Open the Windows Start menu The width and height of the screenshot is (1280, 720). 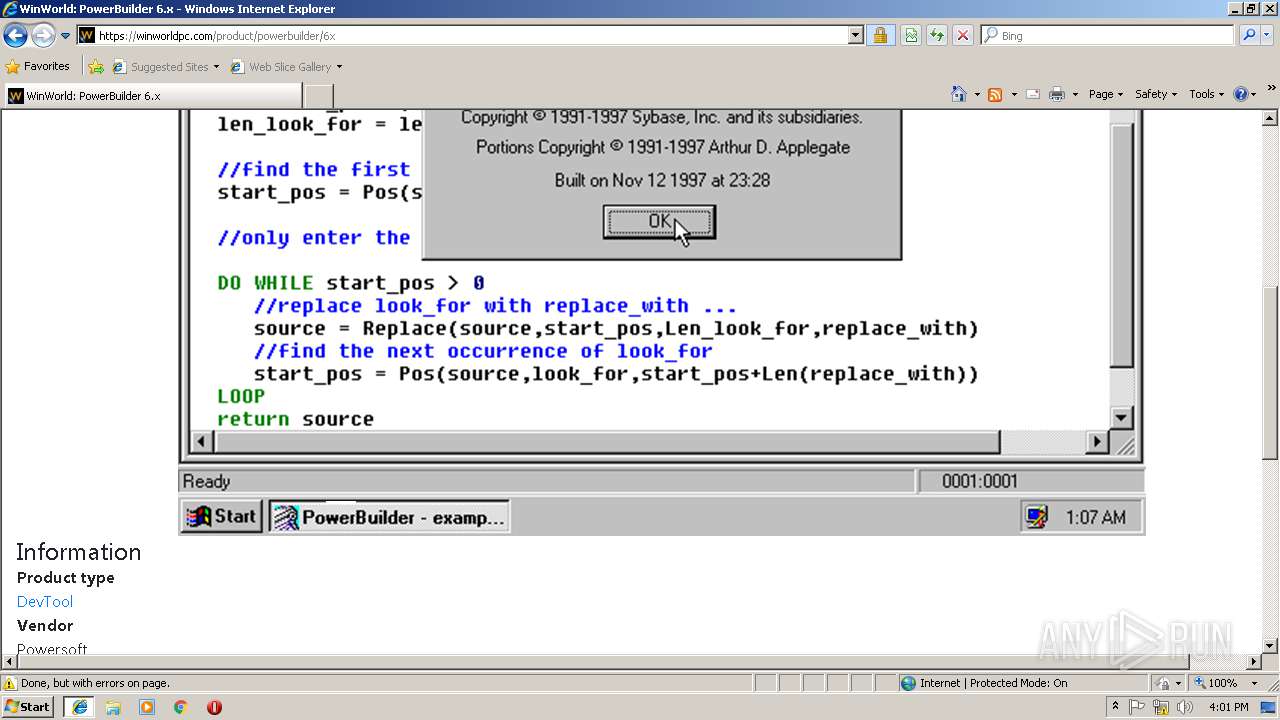pyautogui.click(x=27, y=706)
